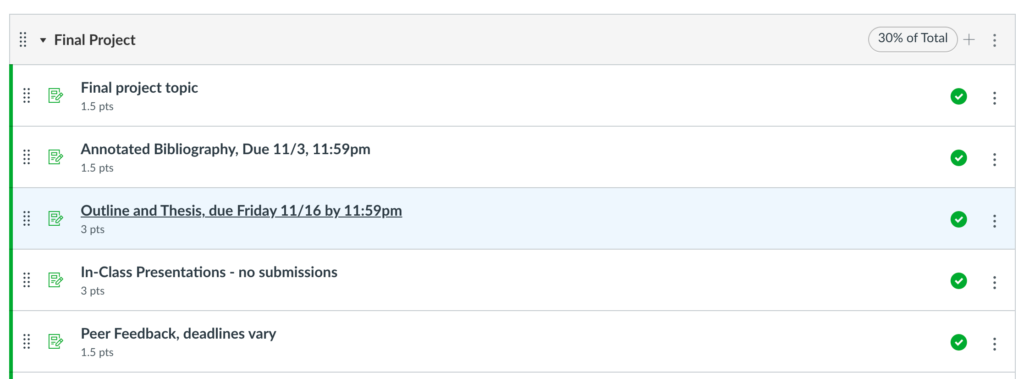Viewport: 1024px width, 379px height.
Task: Open options menu for In-Class Presentations
Action: (x=995, y=282)
